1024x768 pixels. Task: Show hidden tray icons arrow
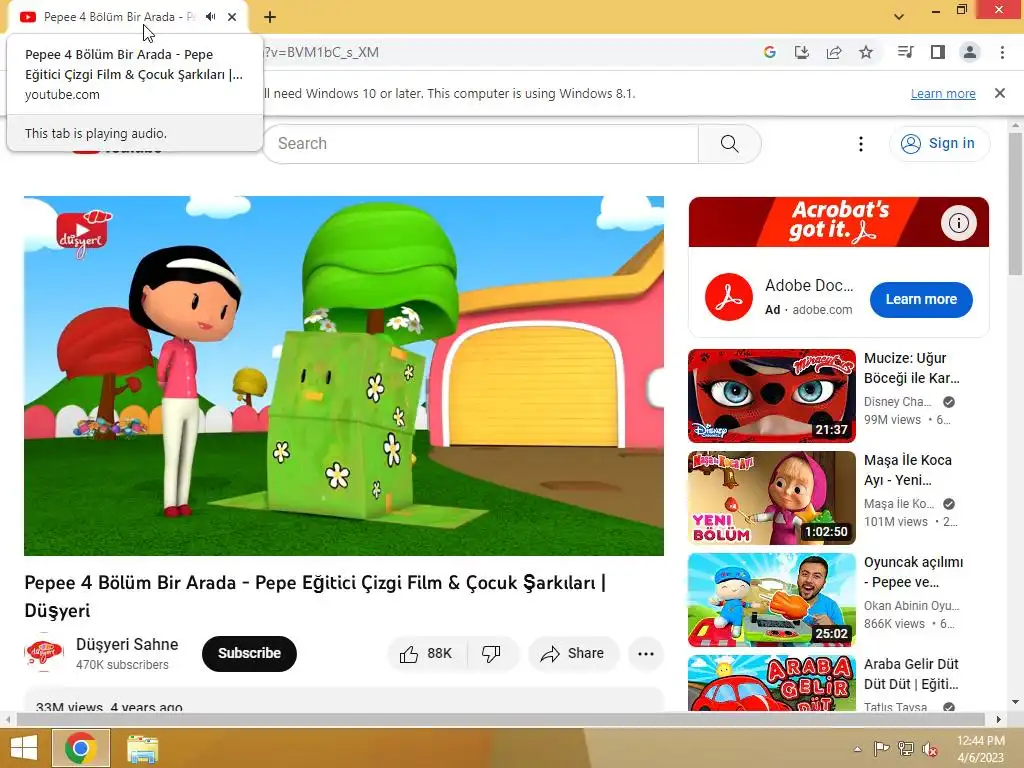tap(857, 749)
